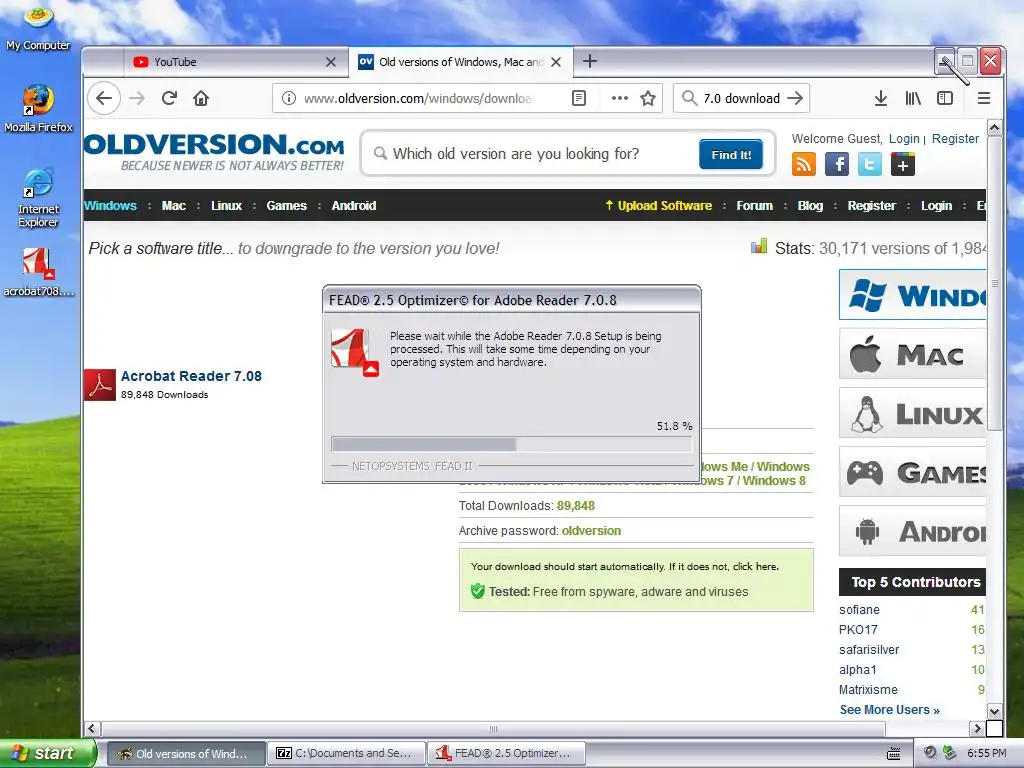This screenshot has width=1024, height=768.
Task: Click the Acrobat Reader red PDF icon
Action: (99, 385)
